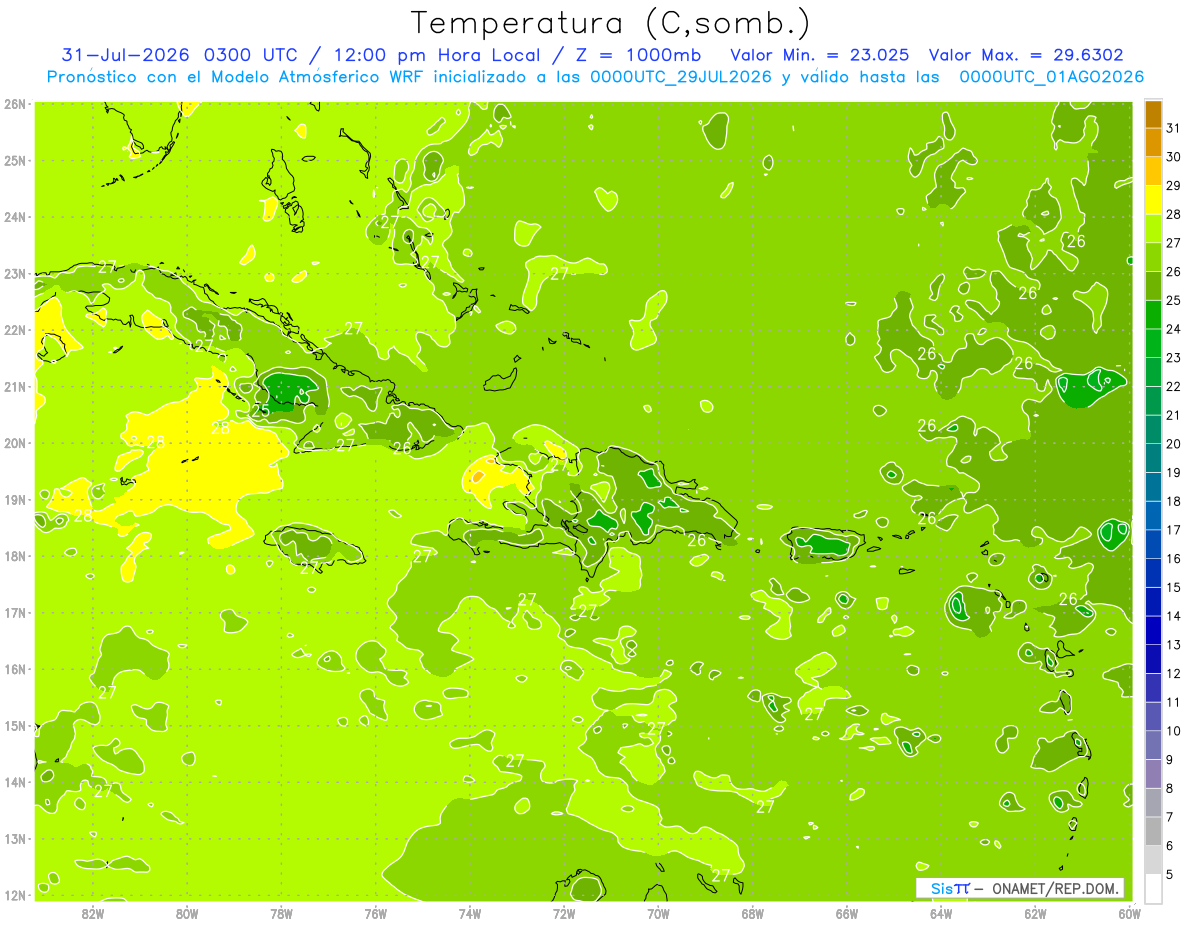Click the '9' label on the color scale
Image resolution: width=1200 pixels, height=927 pixels.
[1169, 759]
